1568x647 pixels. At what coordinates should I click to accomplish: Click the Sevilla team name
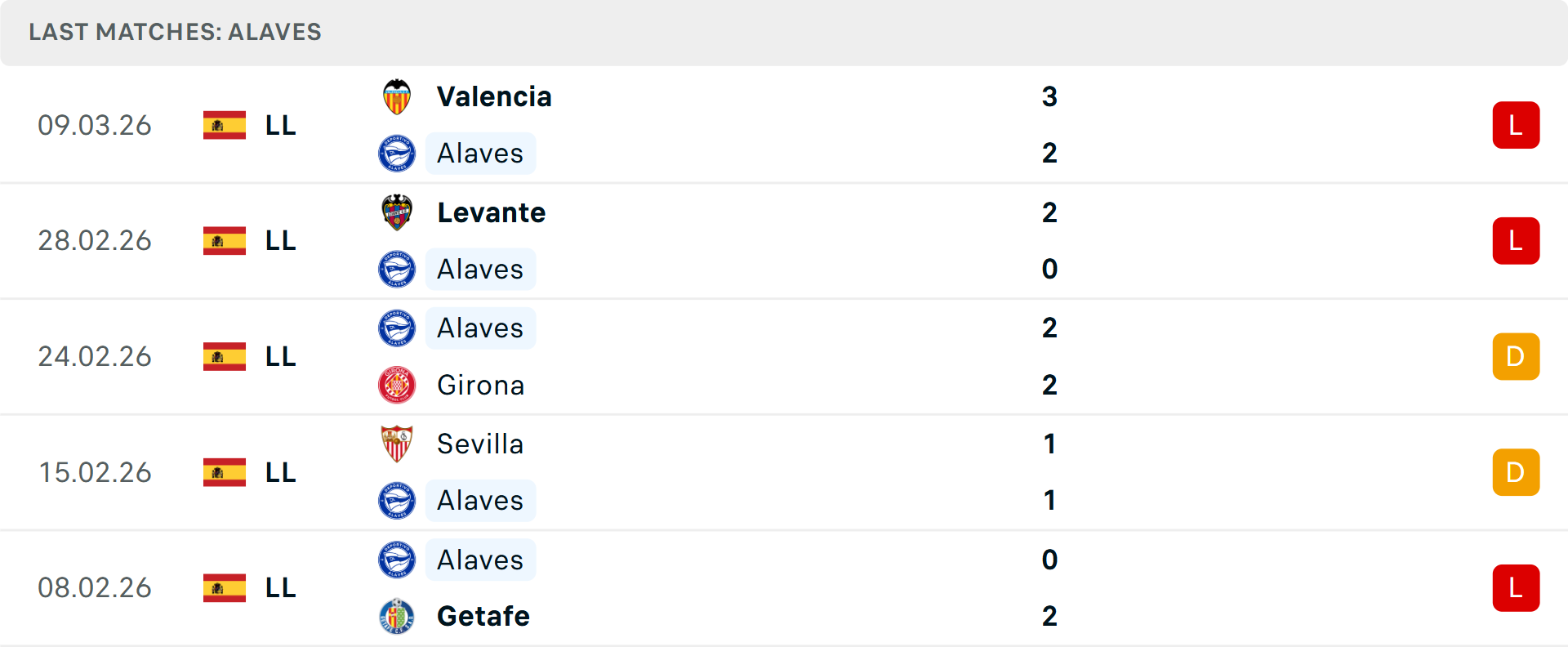pyautogui.click(x=479, y=444)
